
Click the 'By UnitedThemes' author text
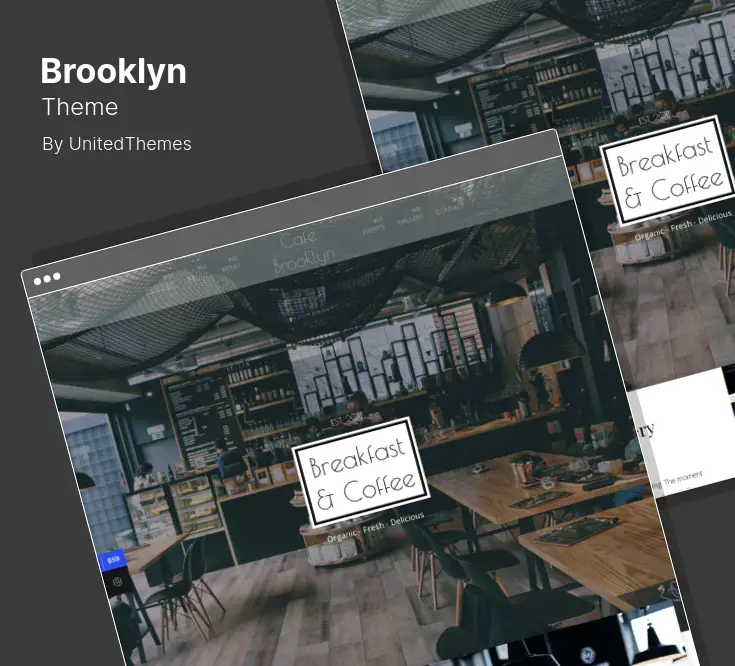pyautogui.click(x=117, y=144)
